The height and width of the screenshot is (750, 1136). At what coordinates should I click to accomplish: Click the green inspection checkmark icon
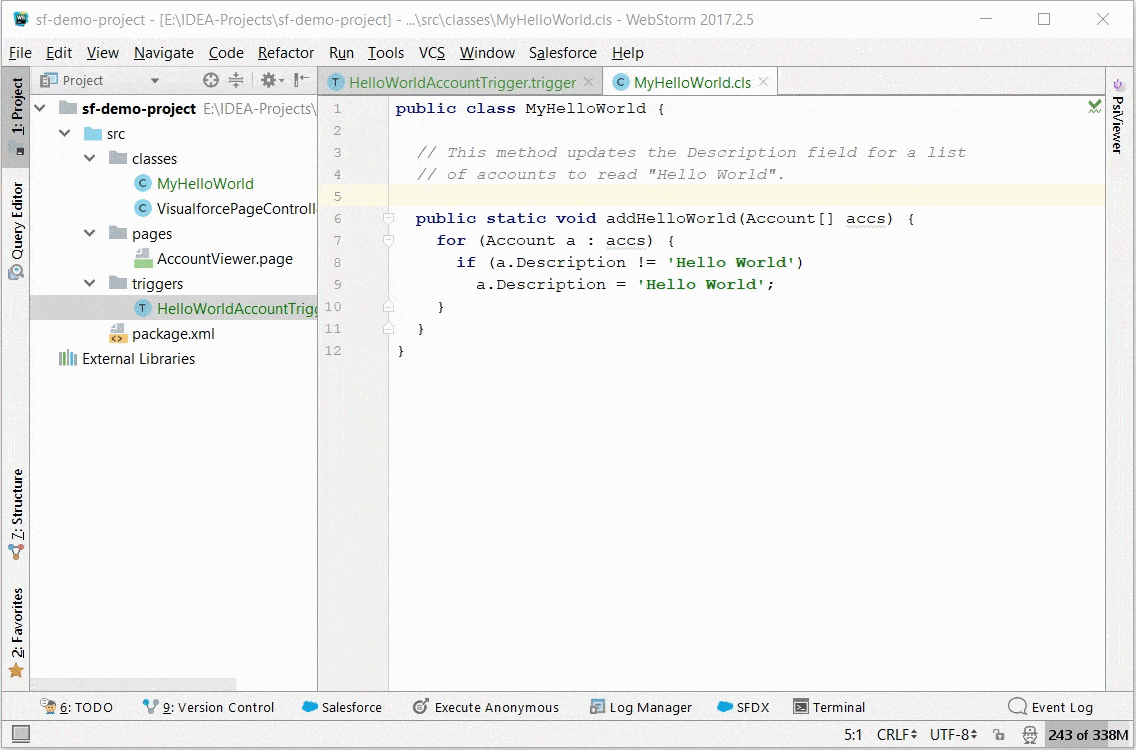coord(1094,107)
